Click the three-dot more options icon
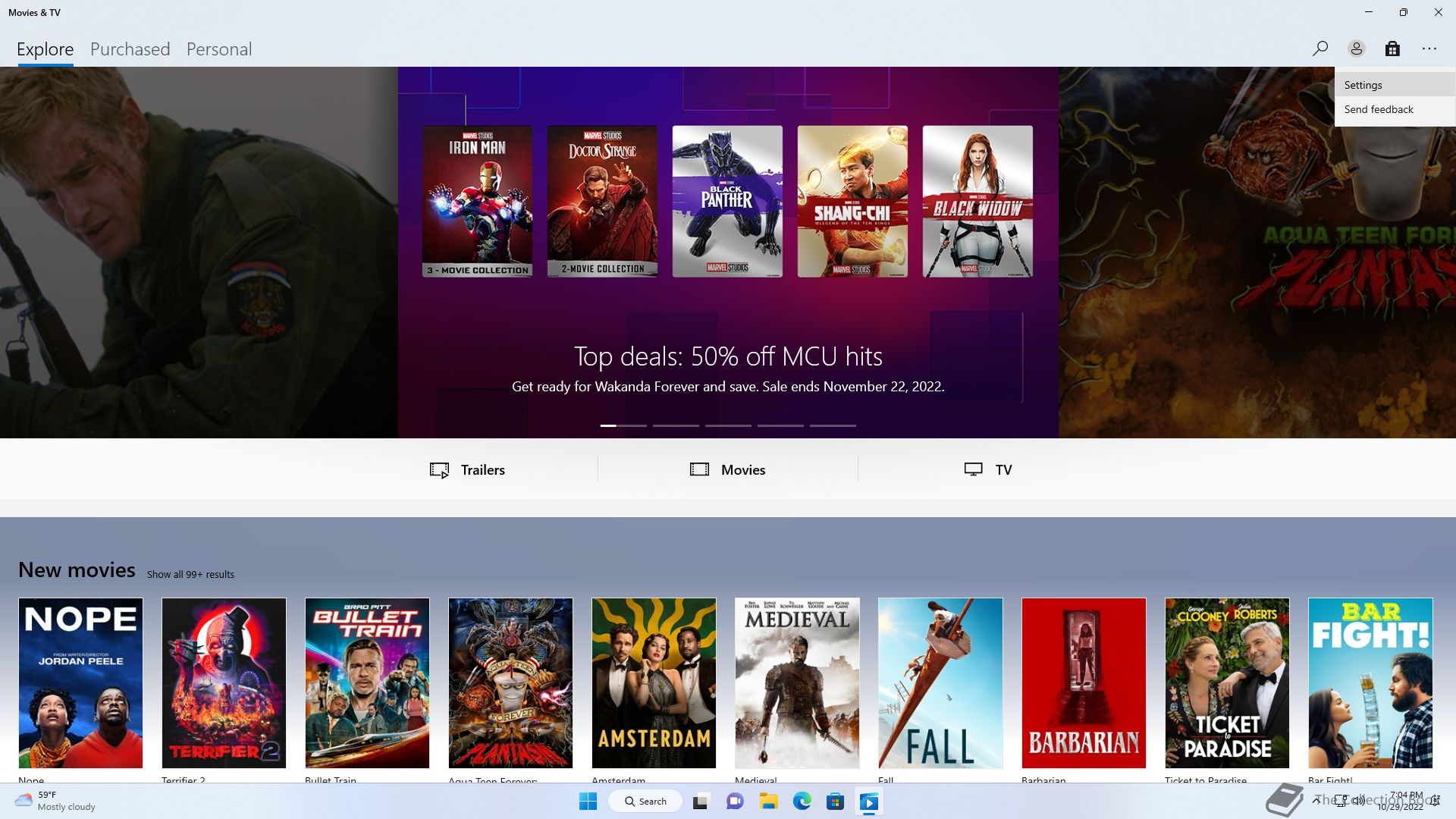1456x819 pixels. tap(1429, 49)
